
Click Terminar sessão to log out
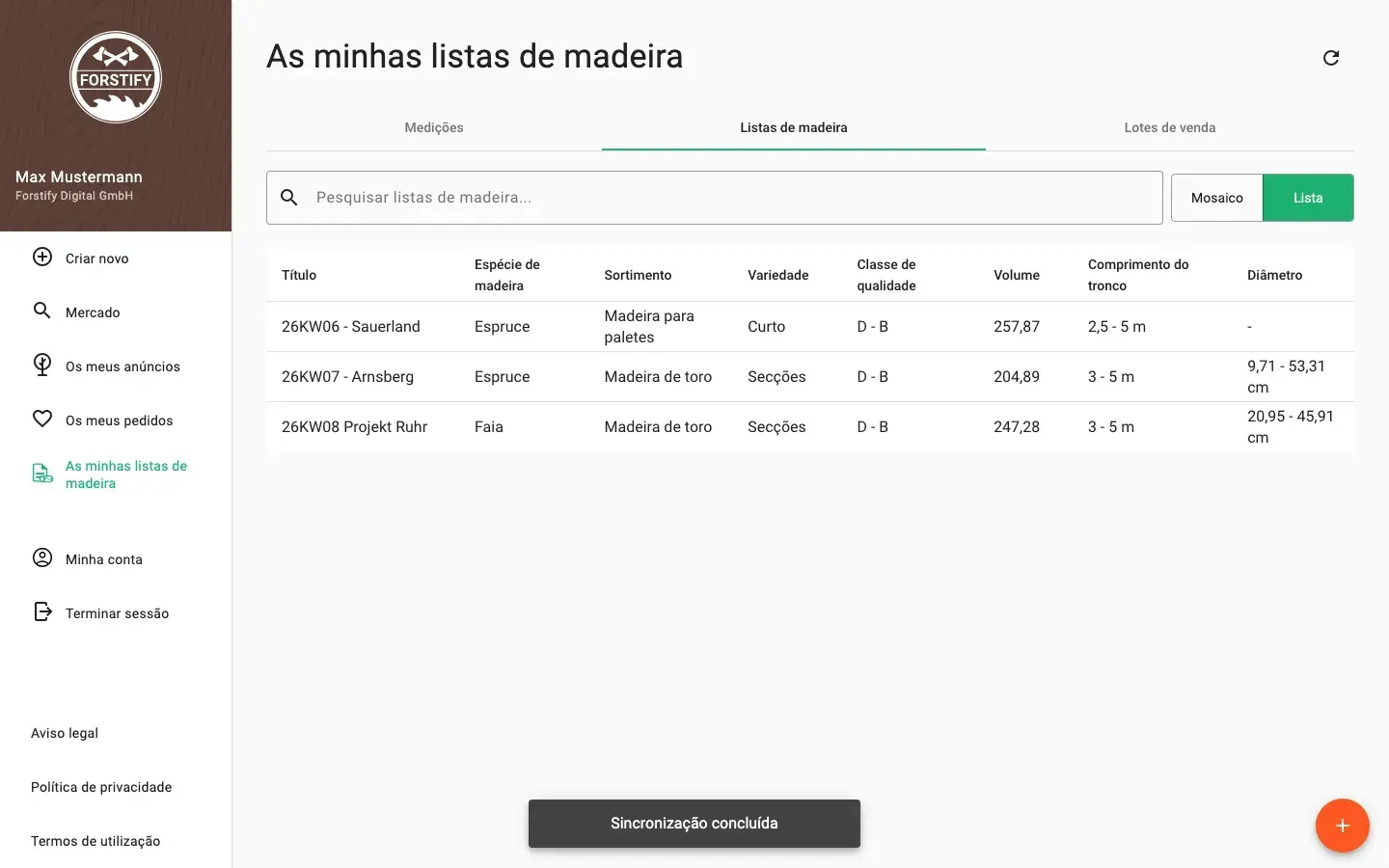pyautogui.click(x=116, y=613)
